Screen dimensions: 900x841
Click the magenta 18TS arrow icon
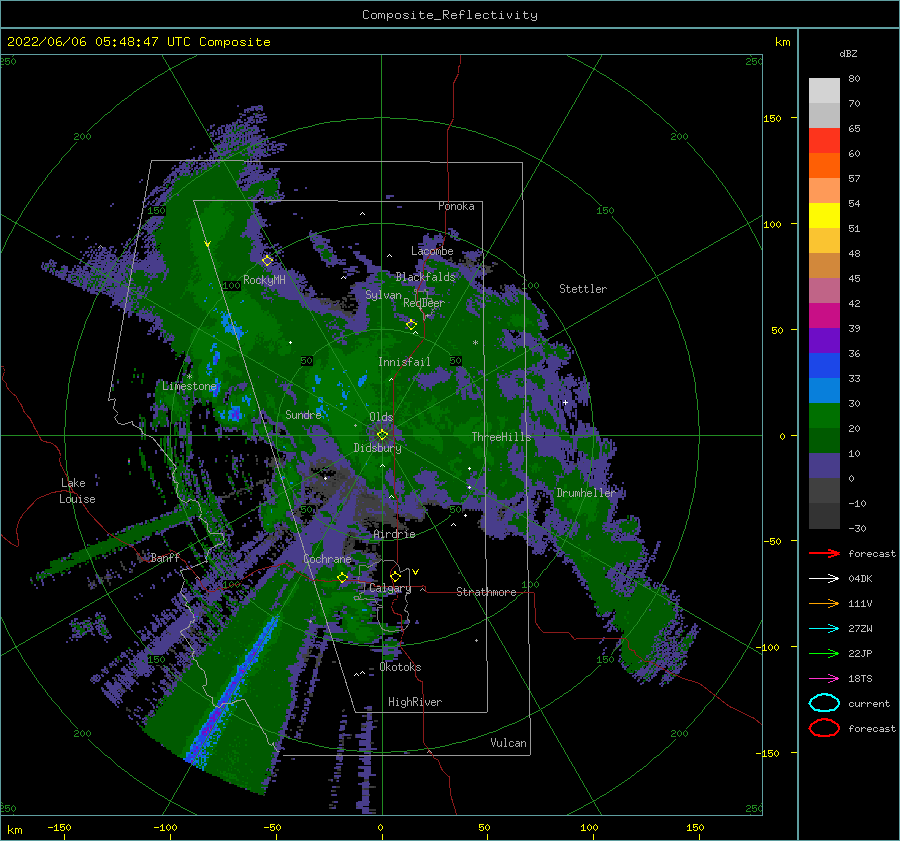tap(824, 679)
